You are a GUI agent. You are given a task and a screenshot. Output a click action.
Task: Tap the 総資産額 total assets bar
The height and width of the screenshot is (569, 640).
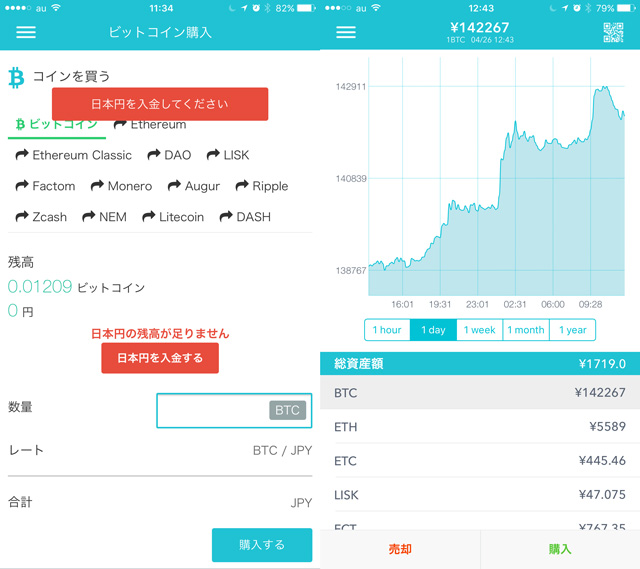(x=480, y=363)
